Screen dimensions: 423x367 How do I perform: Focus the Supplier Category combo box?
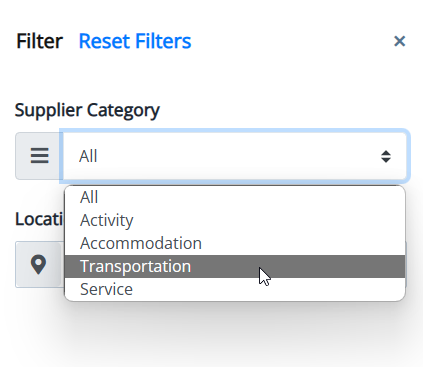pyautogui.click(x=235, y=156)
